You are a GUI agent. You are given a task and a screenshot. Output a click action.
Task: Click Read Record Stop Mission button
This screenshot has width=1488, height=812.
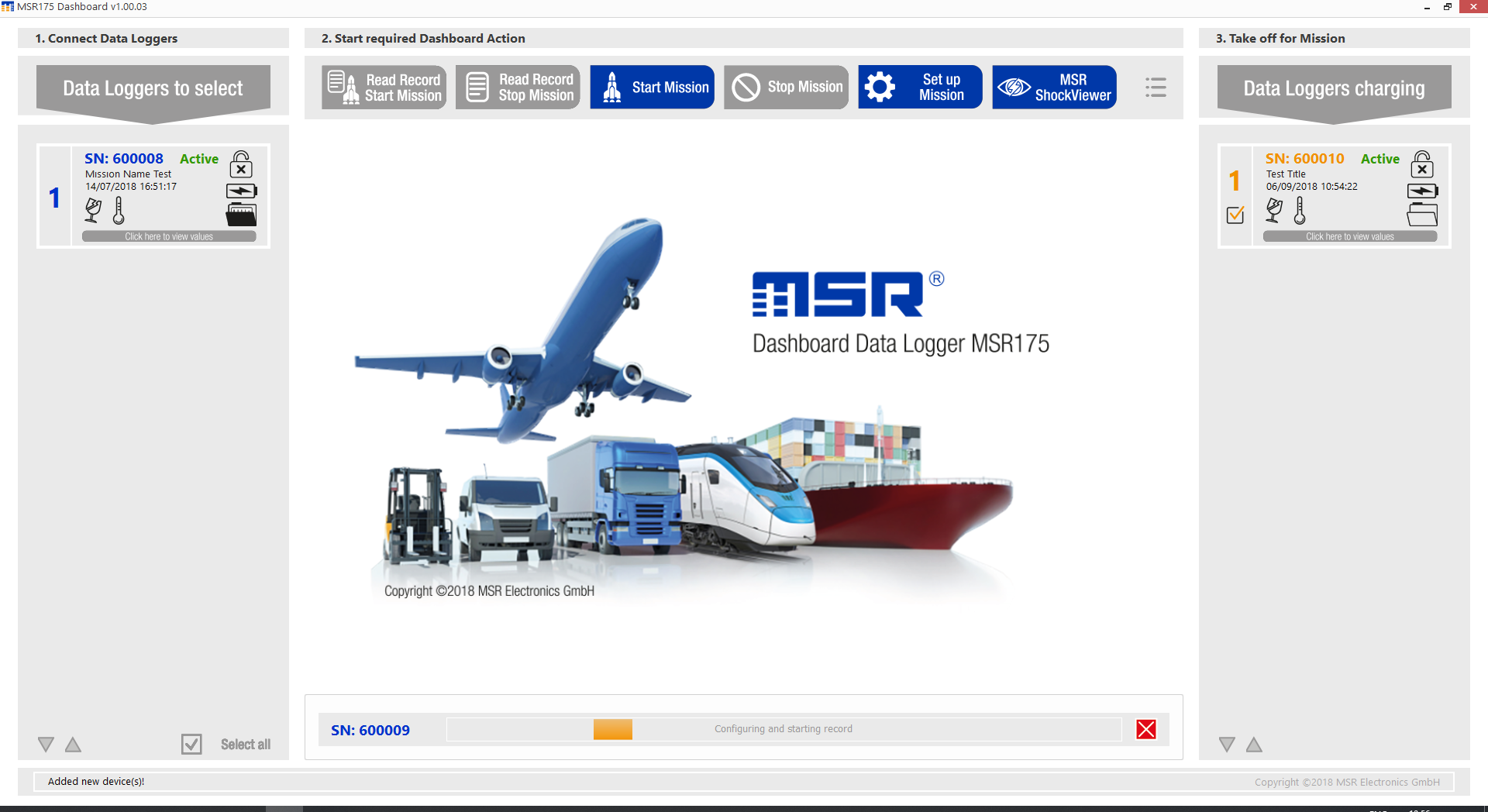point(518,87)
